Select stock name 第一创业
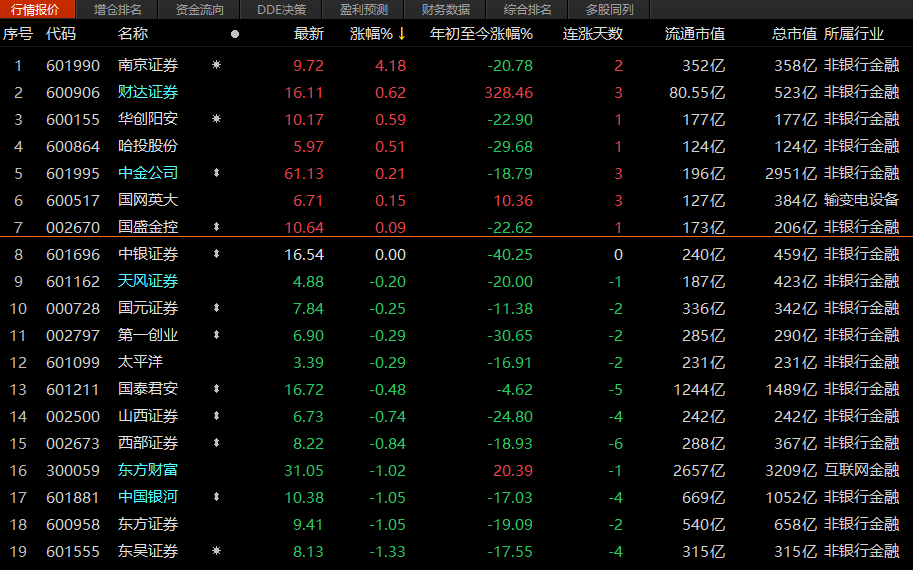 (148, 335)
